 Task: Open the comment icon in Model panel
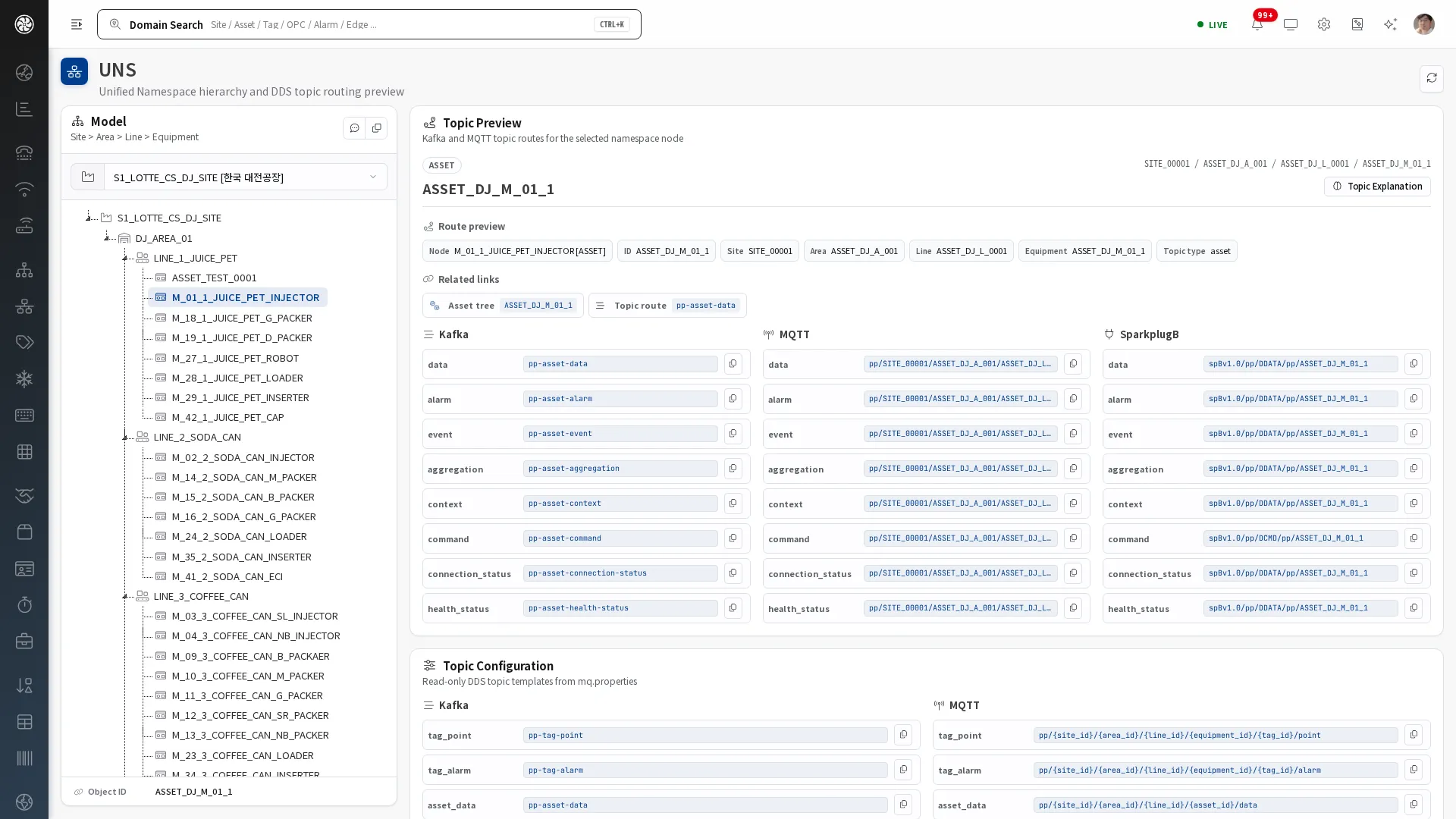pos(354,128)
